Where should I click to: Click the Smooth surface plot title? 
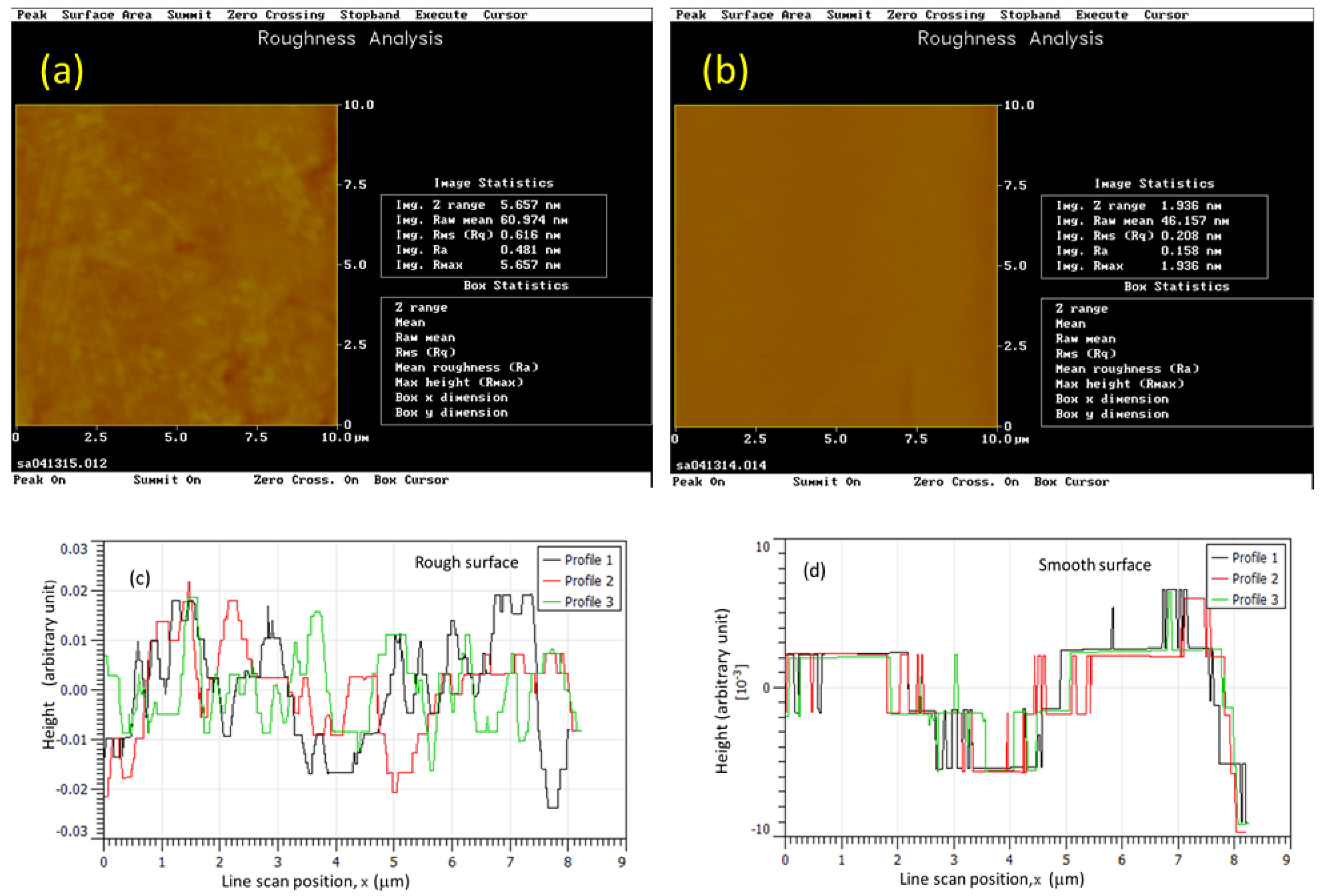point(1095,565)
